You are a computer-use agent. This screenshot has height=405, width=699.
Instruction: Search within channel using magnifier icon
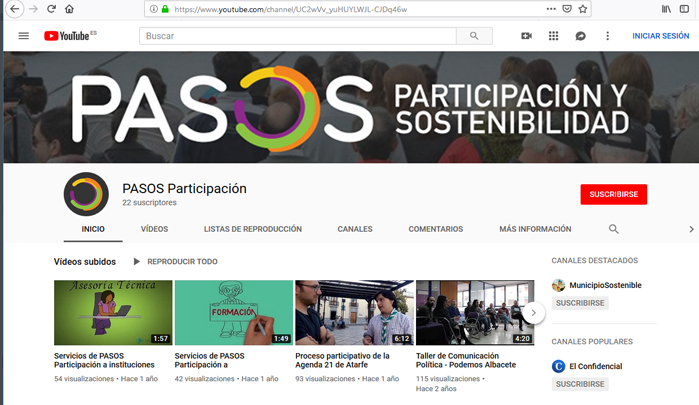(x=613, y=229)
